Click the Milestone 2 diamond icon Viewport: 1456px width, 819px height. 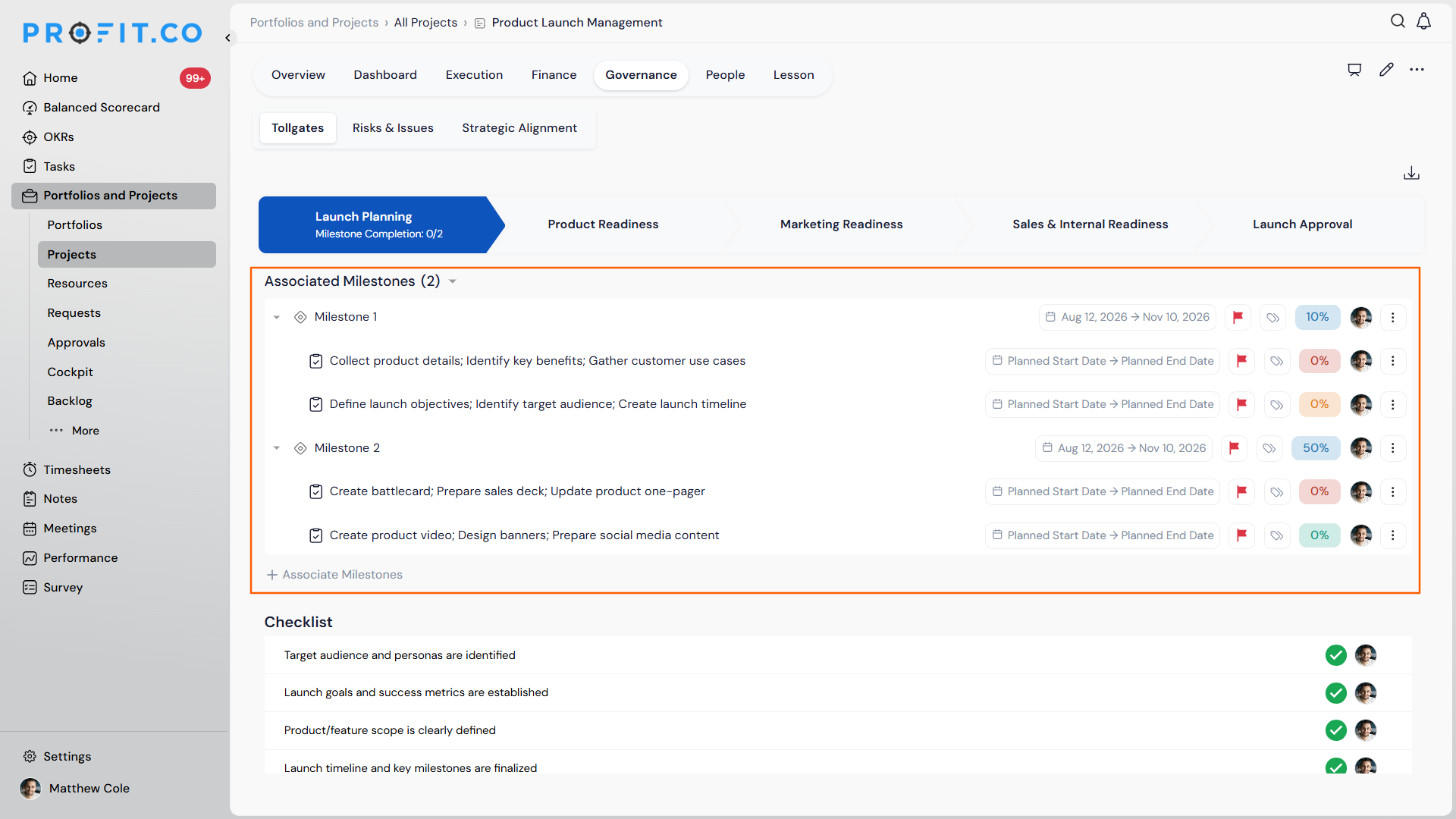300,448
